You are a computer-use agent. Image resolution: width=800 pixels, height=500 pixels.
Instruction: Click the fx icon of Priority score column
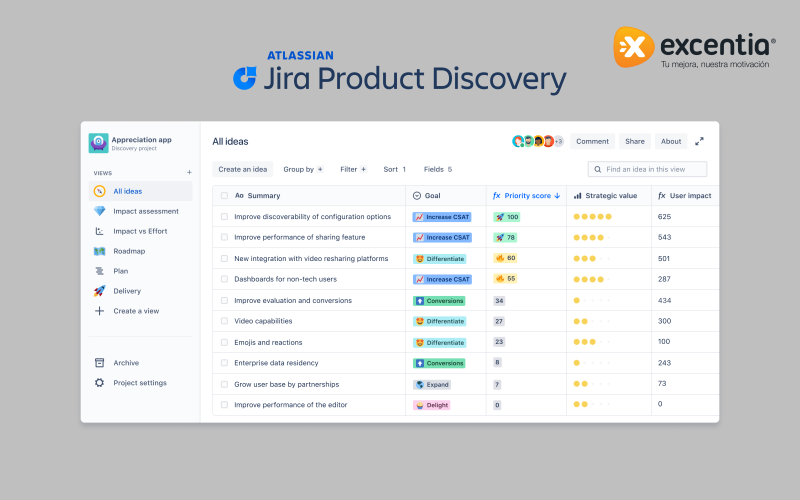(496, 195)
